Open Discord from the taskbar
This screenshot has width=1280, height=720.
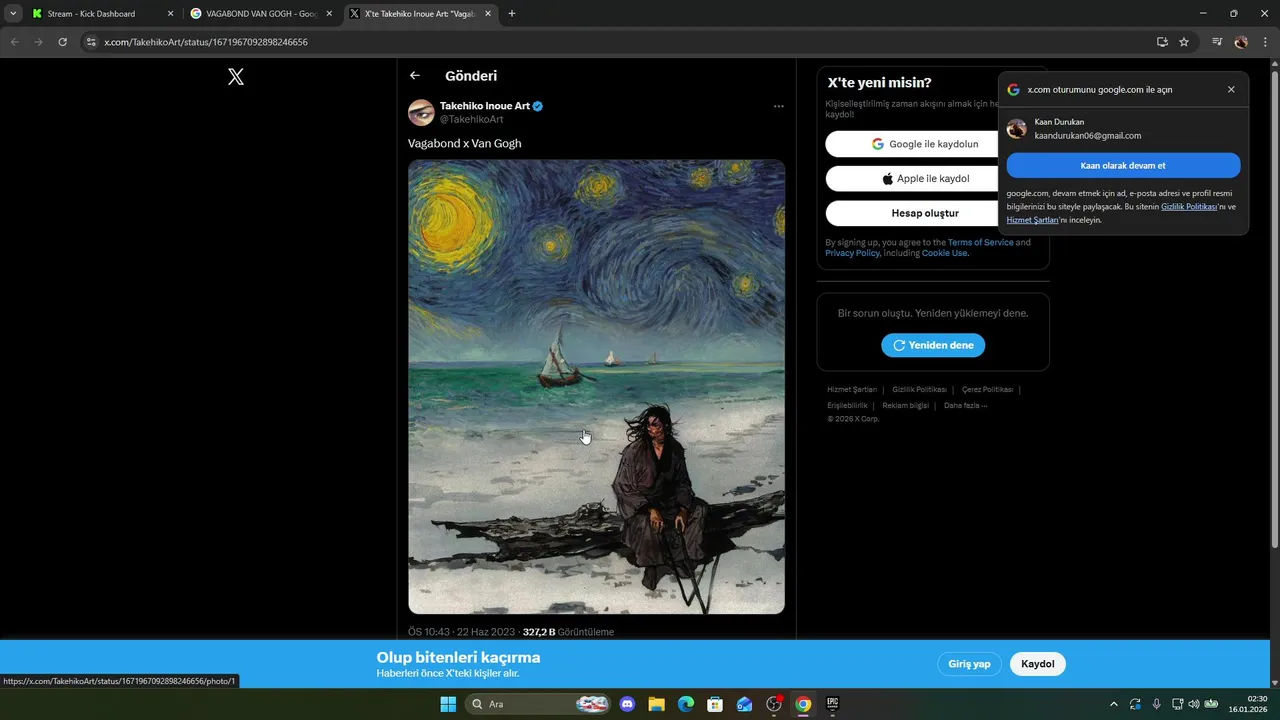pos(627,704)
